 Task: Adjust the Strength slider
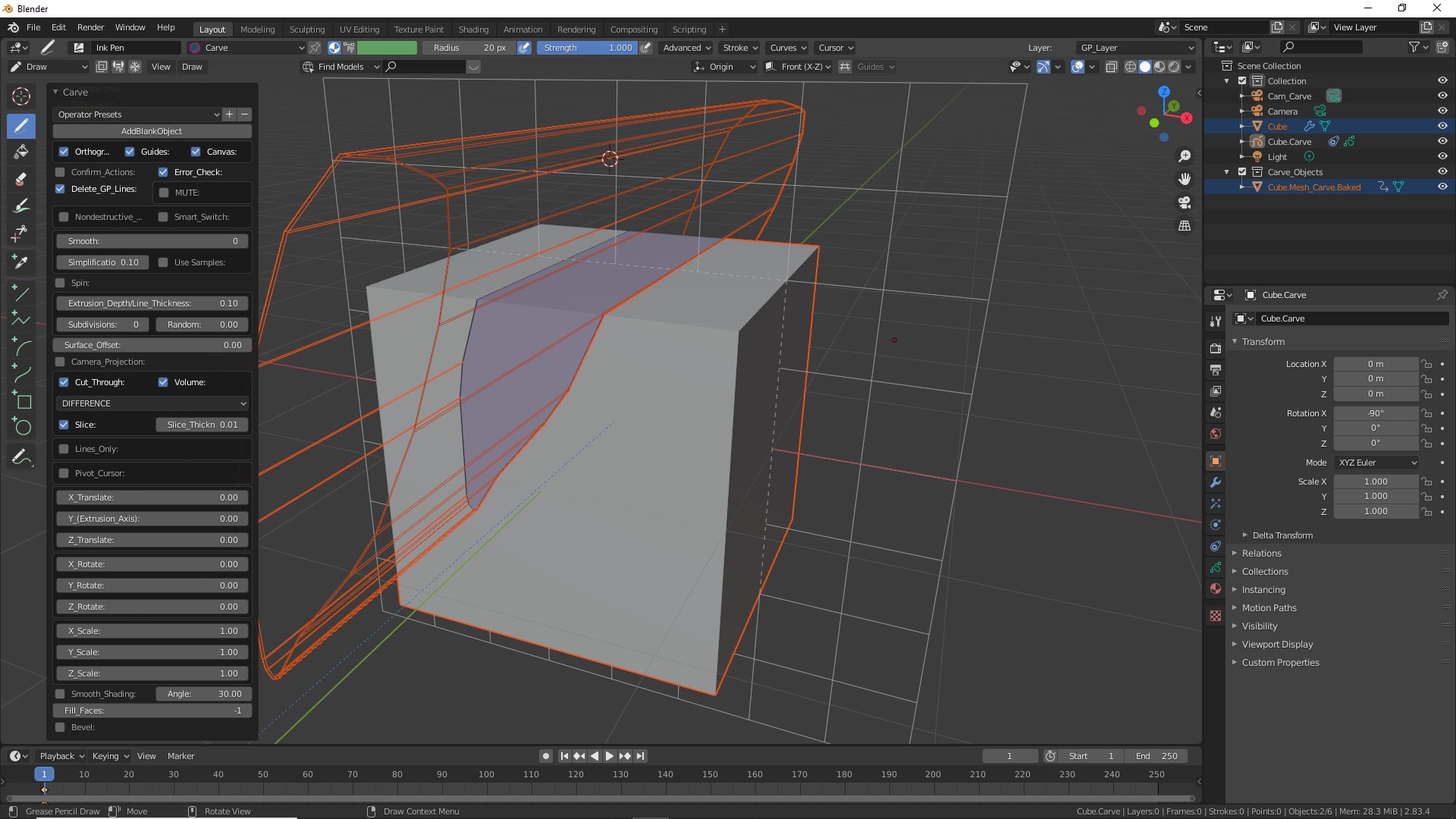pyautogui.click(x=588, y=48)
